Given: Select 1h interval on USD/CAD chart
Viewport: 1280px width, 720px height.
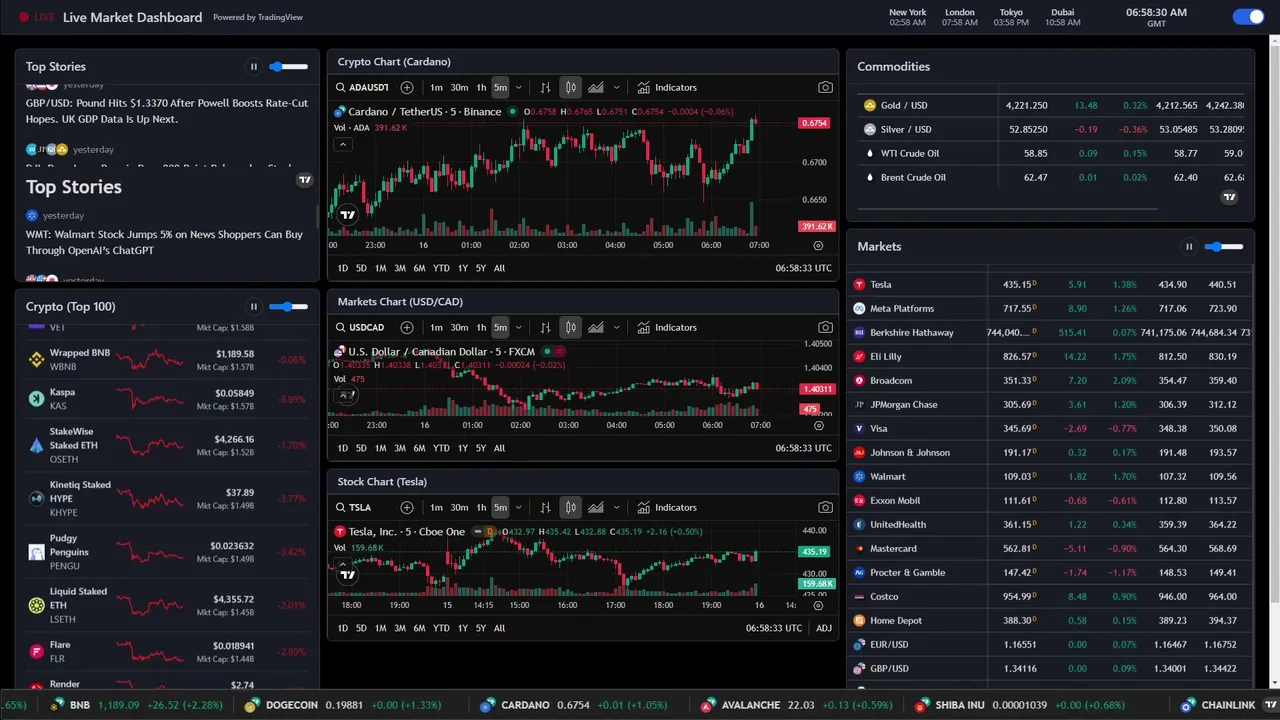Looking at the screenshot, I should coord(481,327).
